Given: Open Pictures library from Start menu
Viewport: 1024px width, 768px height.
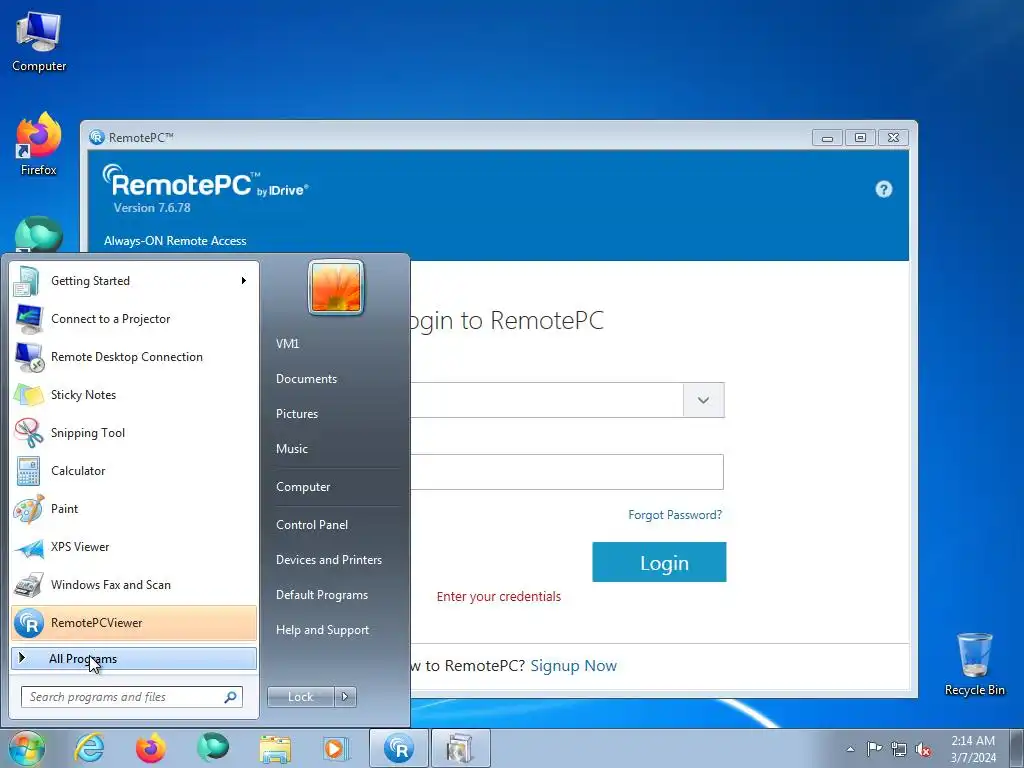Looking at the screenshot, I should [296, 414].
